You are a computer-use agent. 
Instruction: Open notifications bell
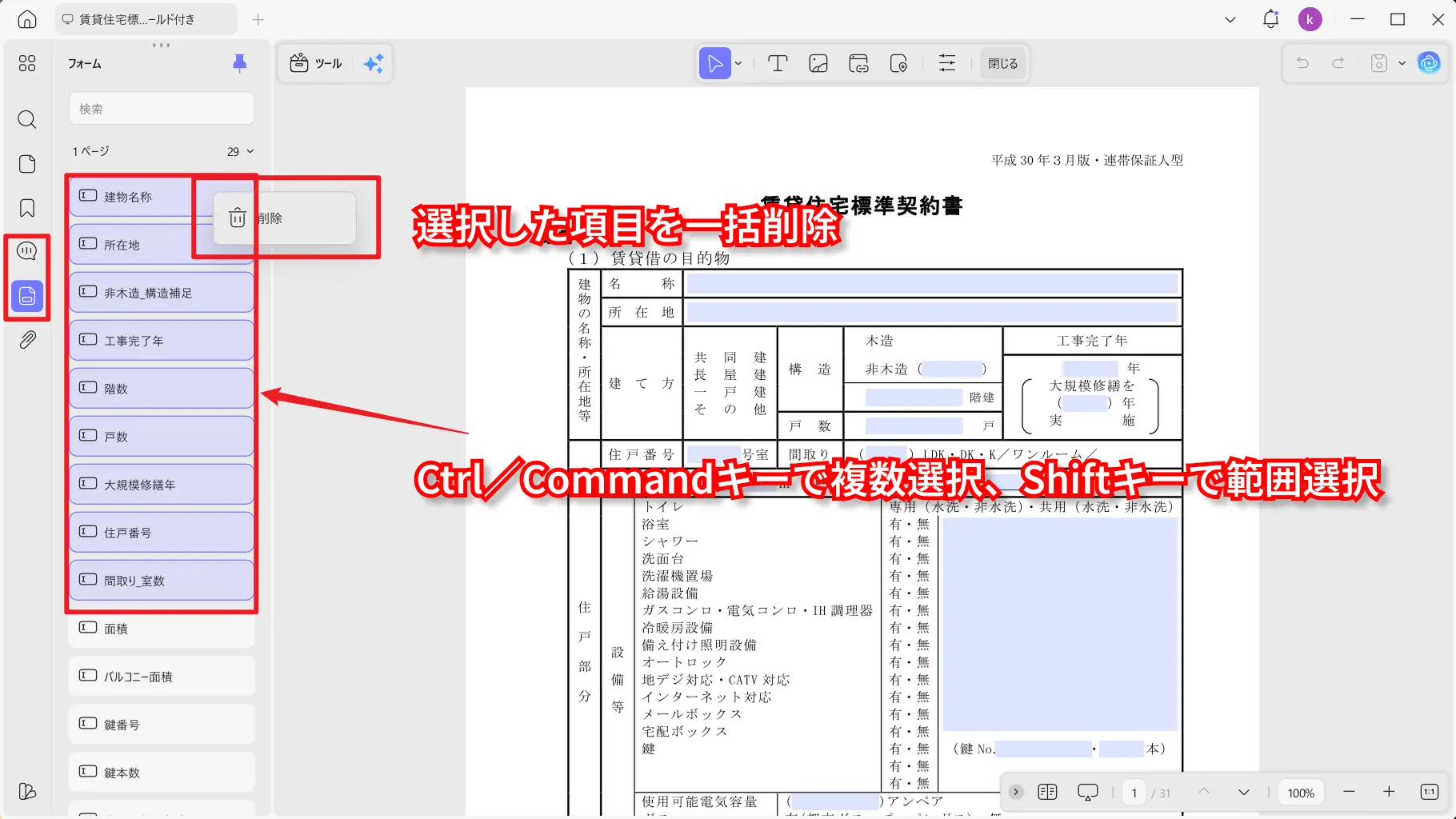pyautogui.click(x=1271, y=19)
